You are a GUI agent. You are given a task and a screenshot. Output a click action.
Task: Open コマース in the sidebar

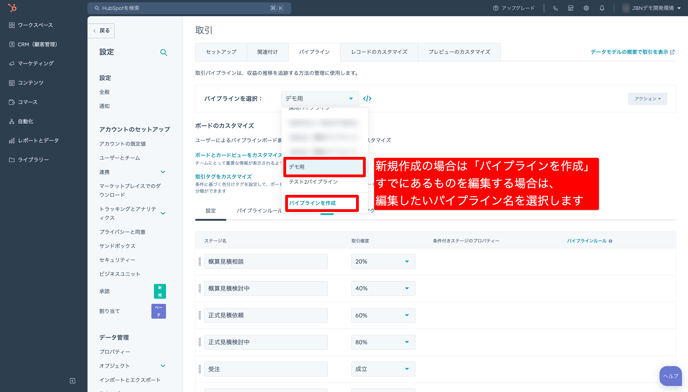click(x=23, y=102)
